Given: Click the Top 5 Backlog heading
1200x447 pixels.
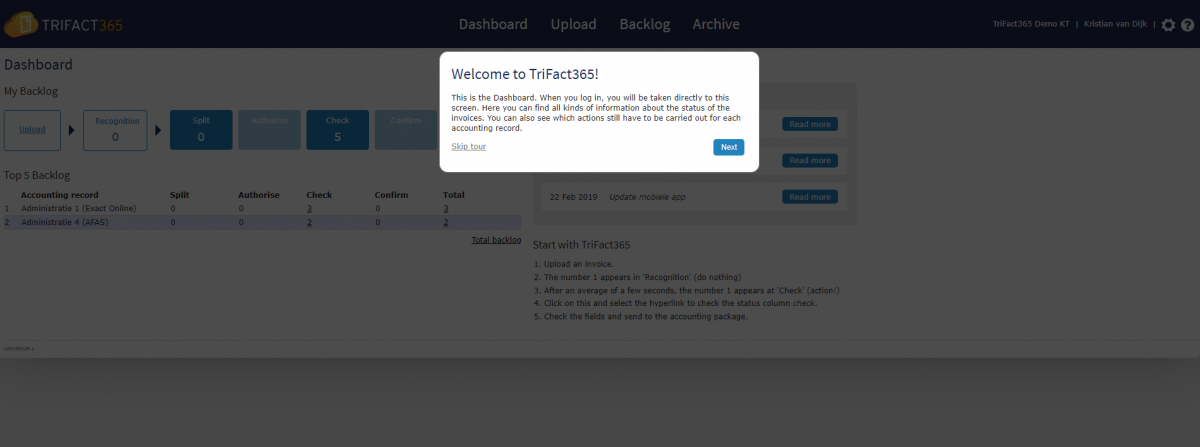Looking at the screenshot, I should (x=37, y=175).
